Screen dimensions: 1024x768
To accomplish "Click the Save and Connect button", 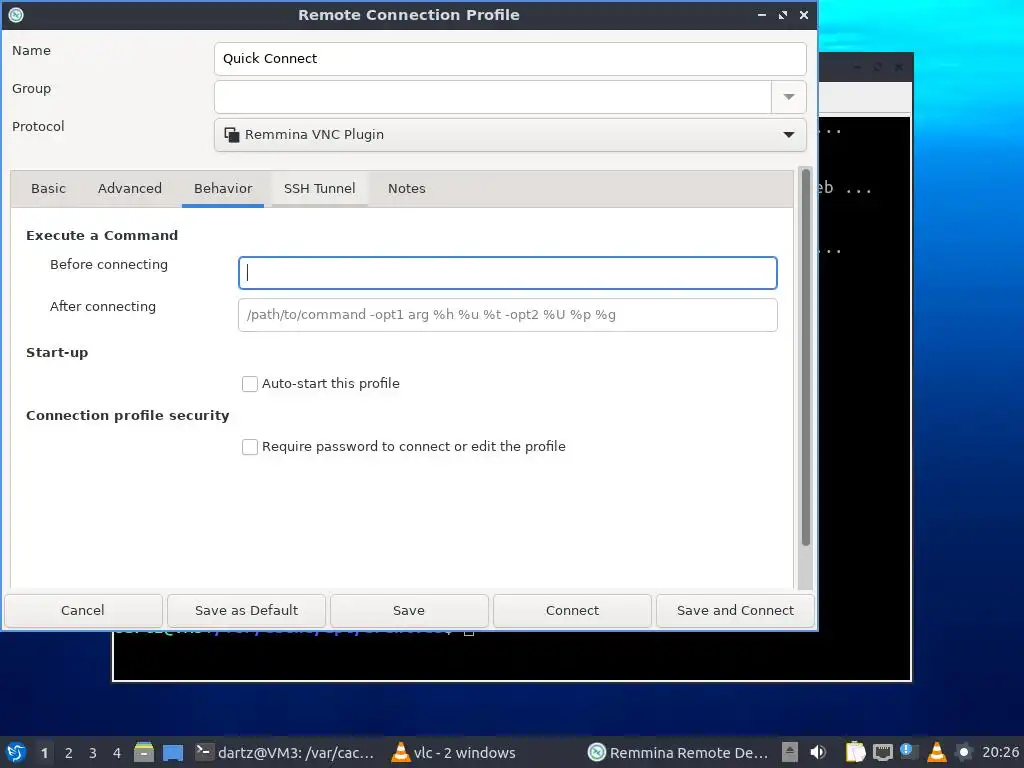I will (x=735, y=611).
